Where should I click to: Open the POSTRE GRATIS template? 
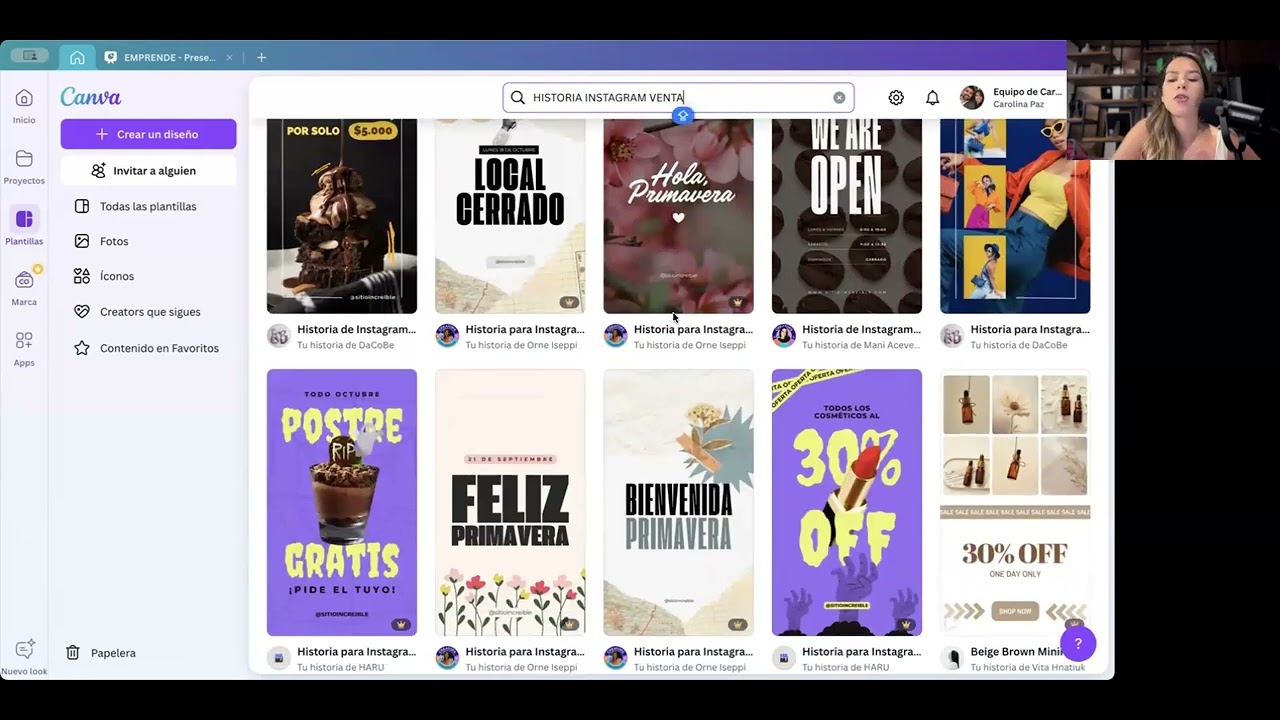coord(342,502)
